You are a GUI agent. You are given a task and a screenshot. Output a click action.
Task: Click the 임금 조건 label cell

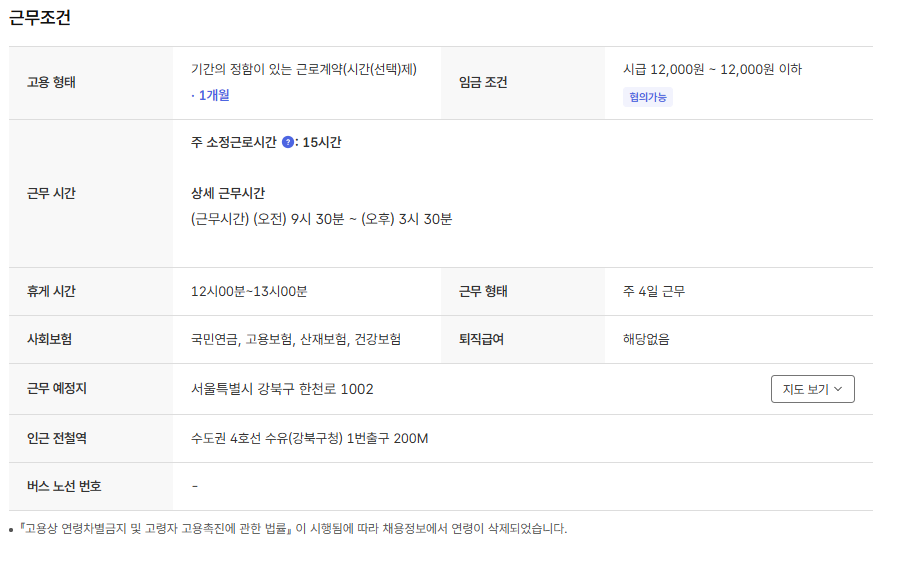coord(483,83)
